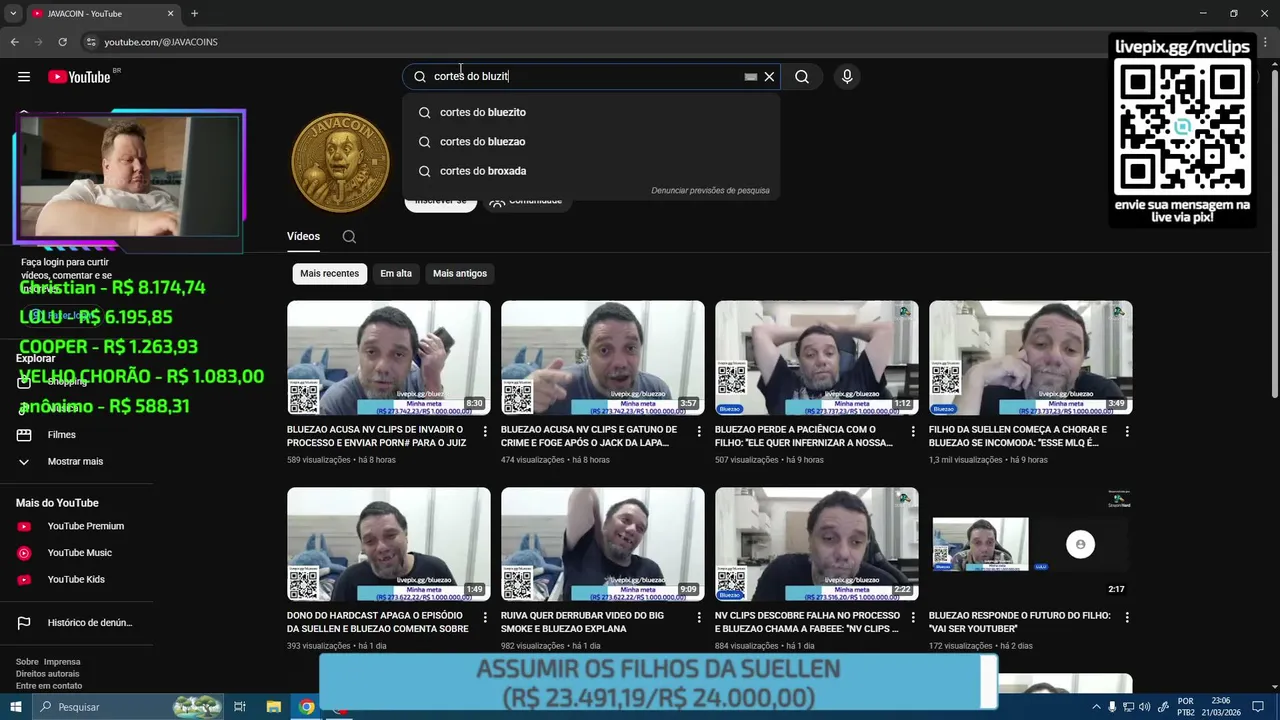Open thumbnail of 1:12 'PERDE A PACIÊNCIA' video
Image resolution: width=1280 pixels, height=720 pixels.
click(x=817, y=358)
